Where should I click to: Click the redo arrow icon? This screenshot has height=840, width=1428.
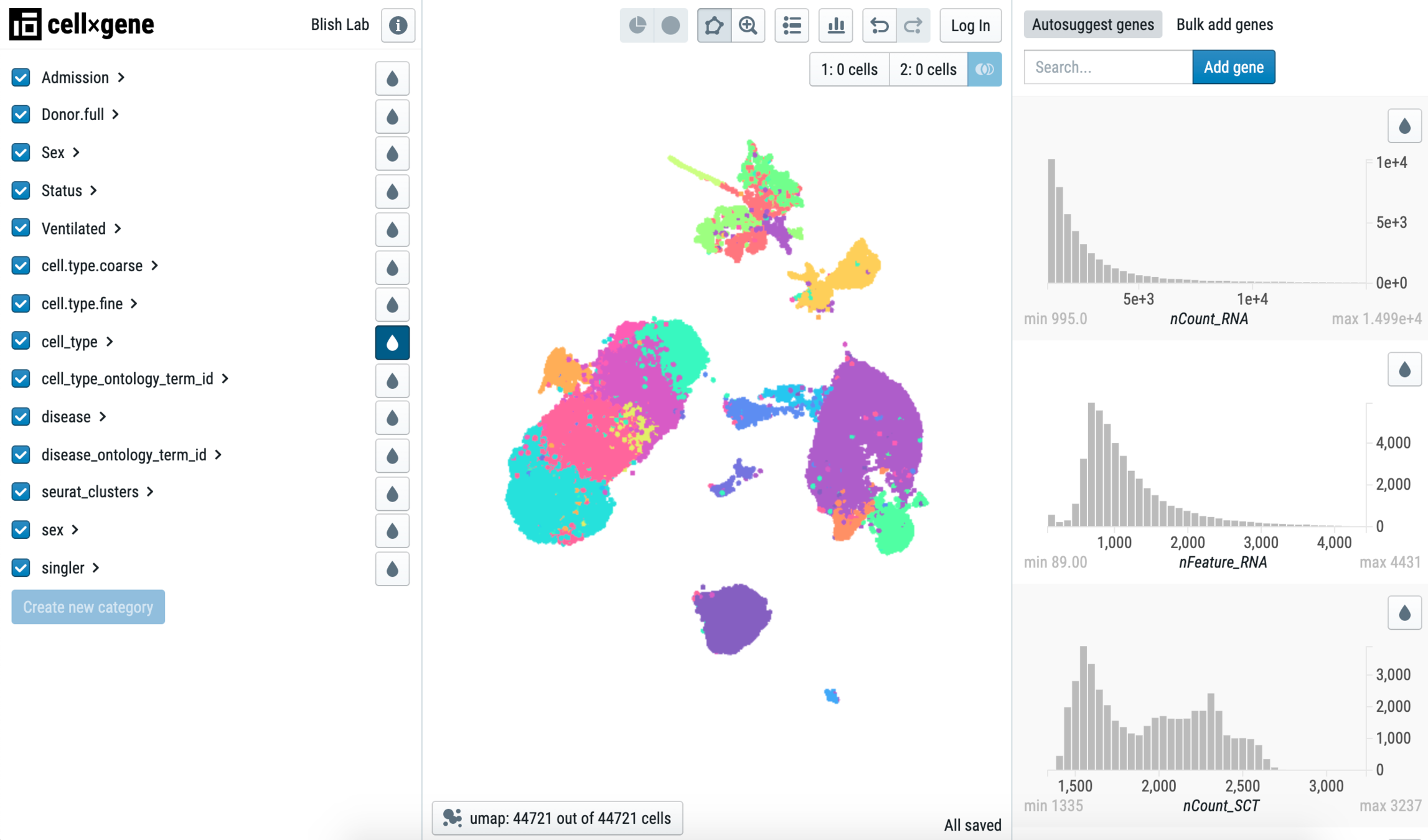click(913, 26)
